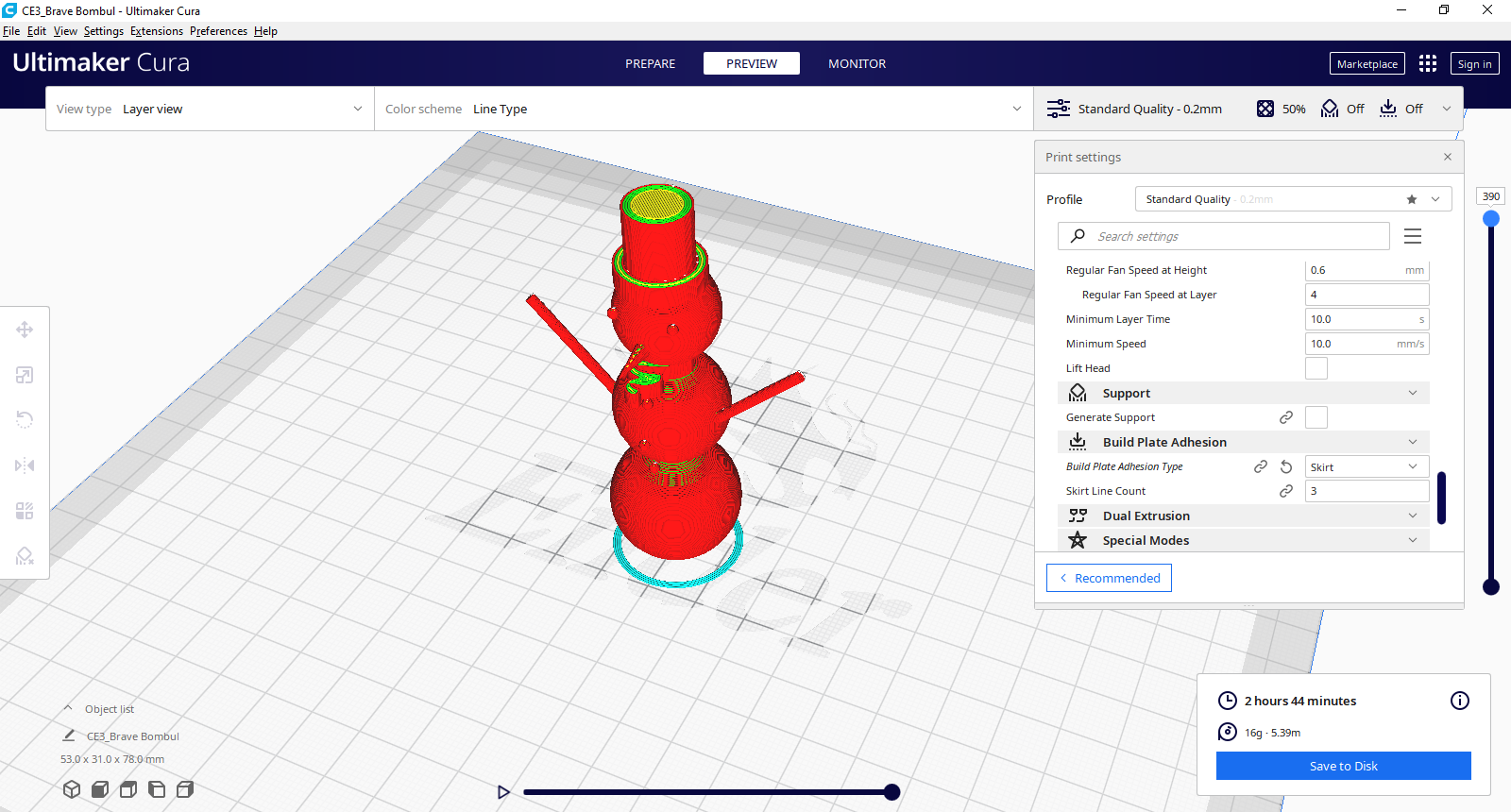Play the layer simulation
This screenshot has height=812, width=1511.
click(x=503, y=792)
